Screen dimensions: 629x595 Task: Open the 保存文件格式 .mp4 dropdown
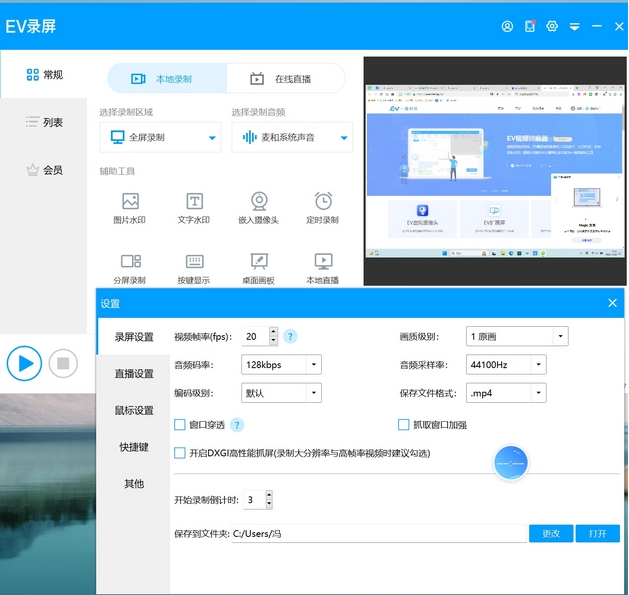pos(506,393)
